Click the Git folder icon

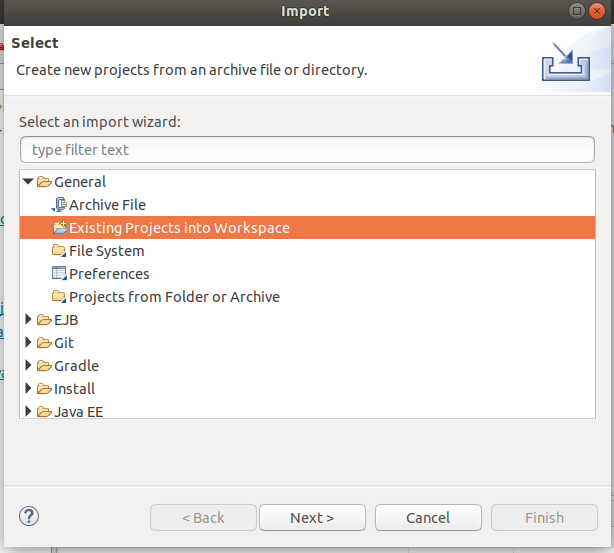tap(44, 343)
